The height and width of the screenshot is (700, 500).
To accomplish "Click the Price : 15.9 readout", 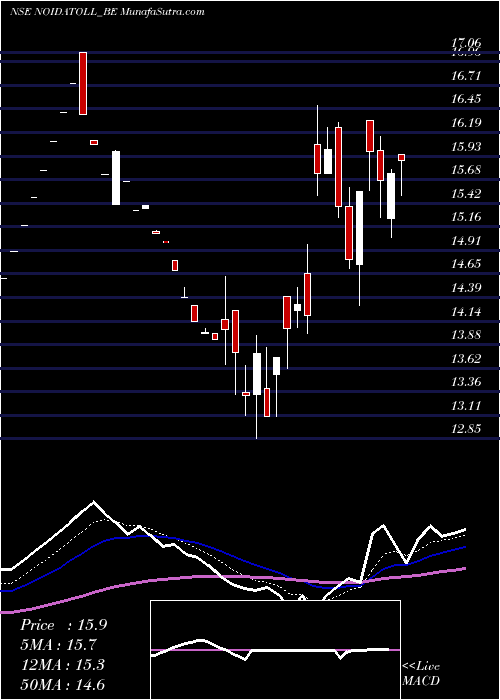I will 63,625.
